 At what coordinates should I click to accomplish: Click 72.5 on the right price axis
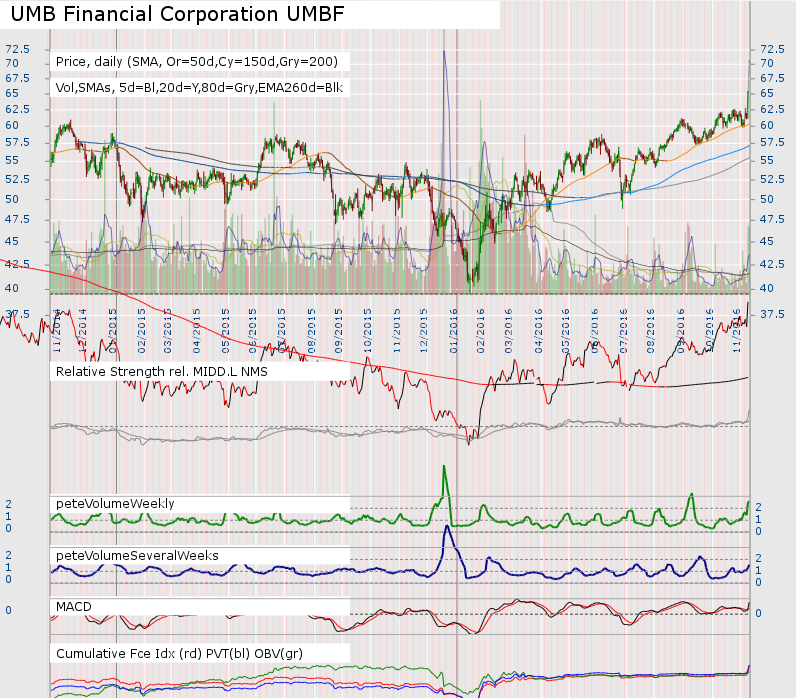[772, 49]
